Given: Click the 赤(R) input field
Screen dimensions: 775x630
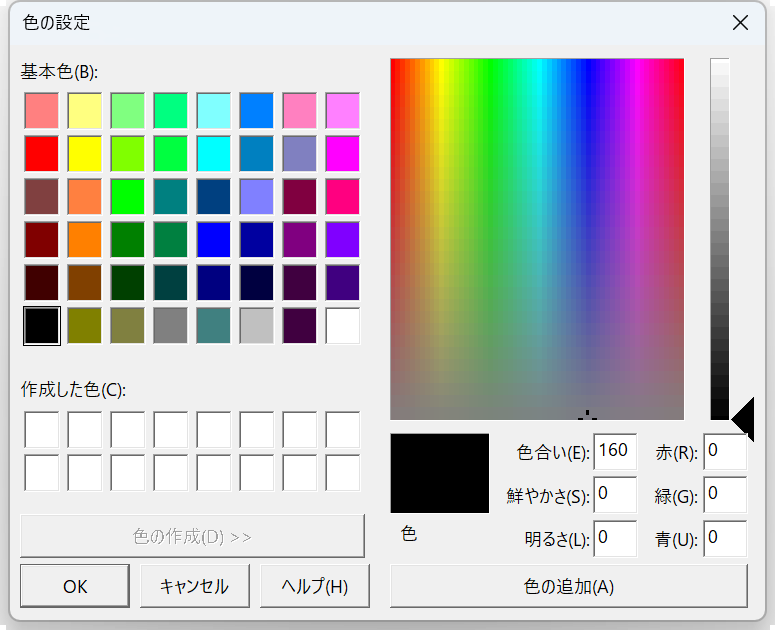Looking at the screenshot, I should click(x=725, y=451).
